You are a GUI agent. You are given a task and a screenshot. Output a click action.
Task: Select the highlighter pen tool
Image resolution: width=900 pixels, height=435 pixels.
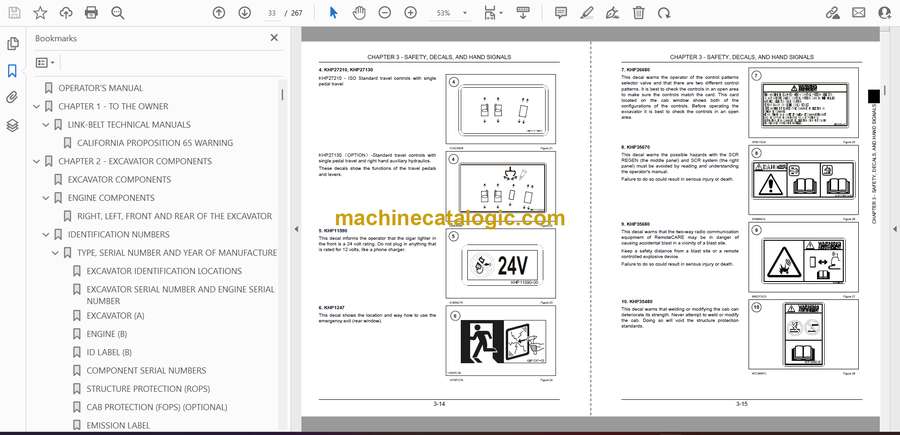pyautogui.click(x=587, y=13)
